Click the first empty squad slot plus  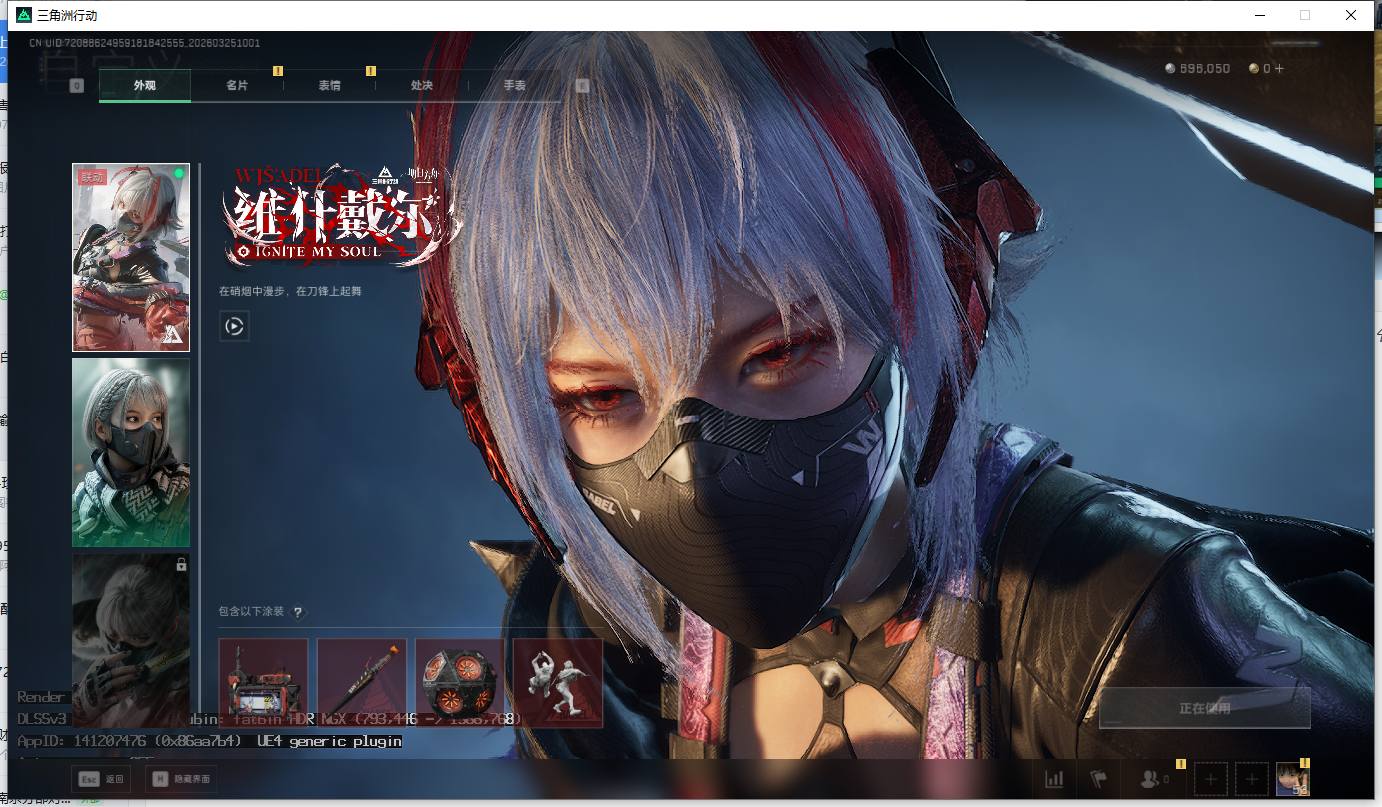pyautogui.click(x=1211, y=779)
